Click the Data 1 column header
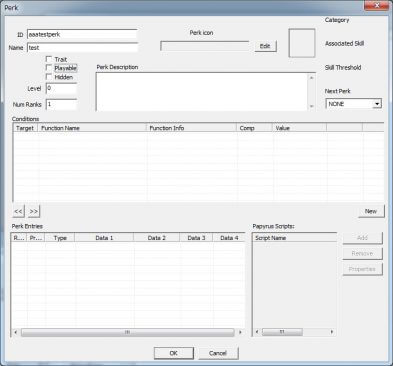The width and height of the screenshot is (393, 366). [x=104, y=238]
